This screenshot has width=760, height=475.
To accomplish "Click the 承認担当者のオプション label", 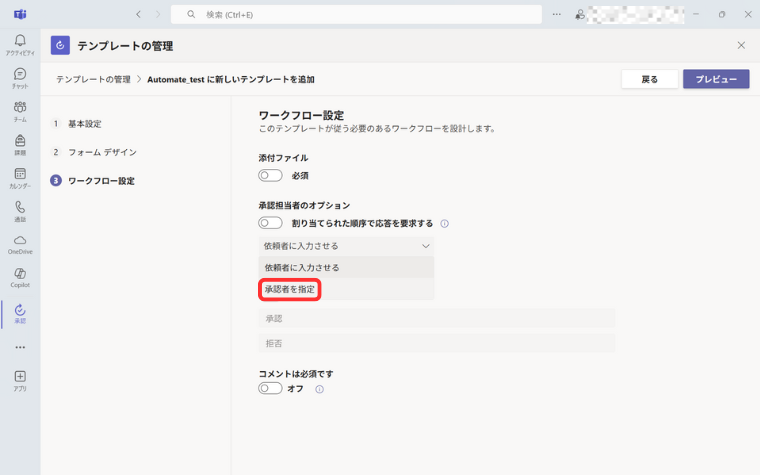I will (x=304, y=206).
